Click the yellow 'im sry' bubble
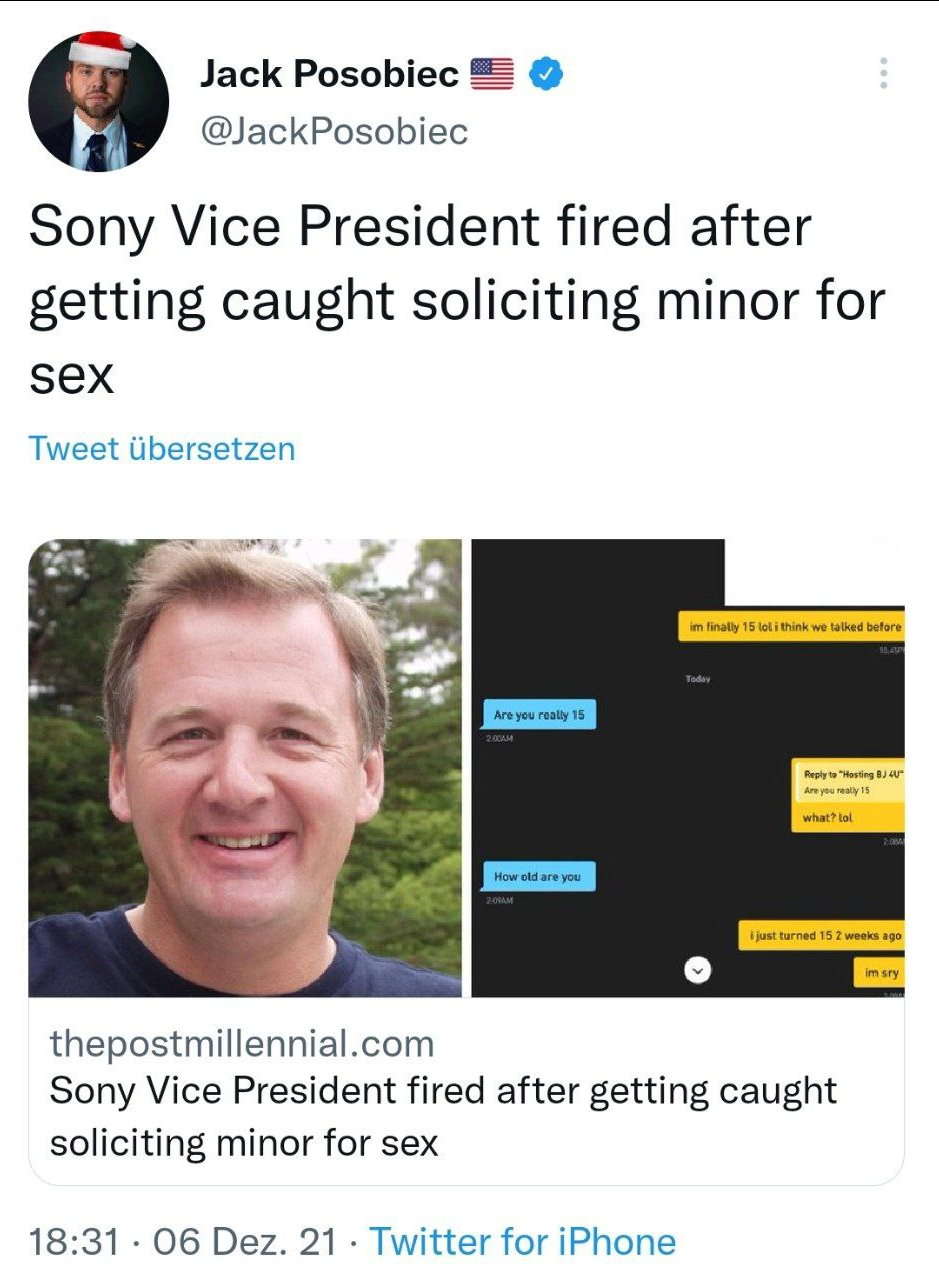 pos(878,972)
